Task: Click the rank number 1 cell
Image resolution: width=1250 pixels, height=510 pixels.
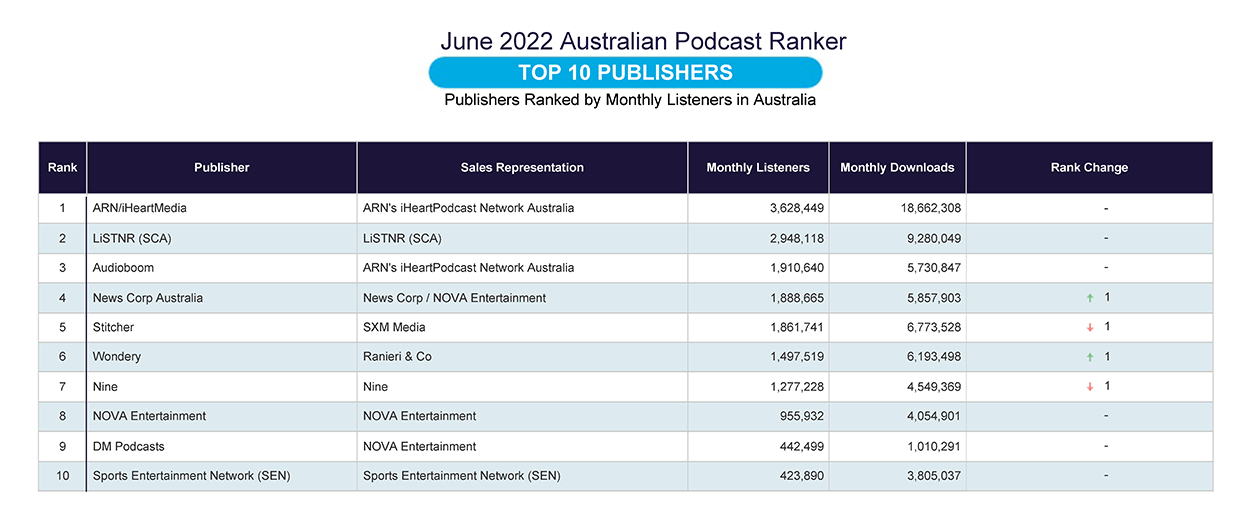Action: (x=63, y=208)
